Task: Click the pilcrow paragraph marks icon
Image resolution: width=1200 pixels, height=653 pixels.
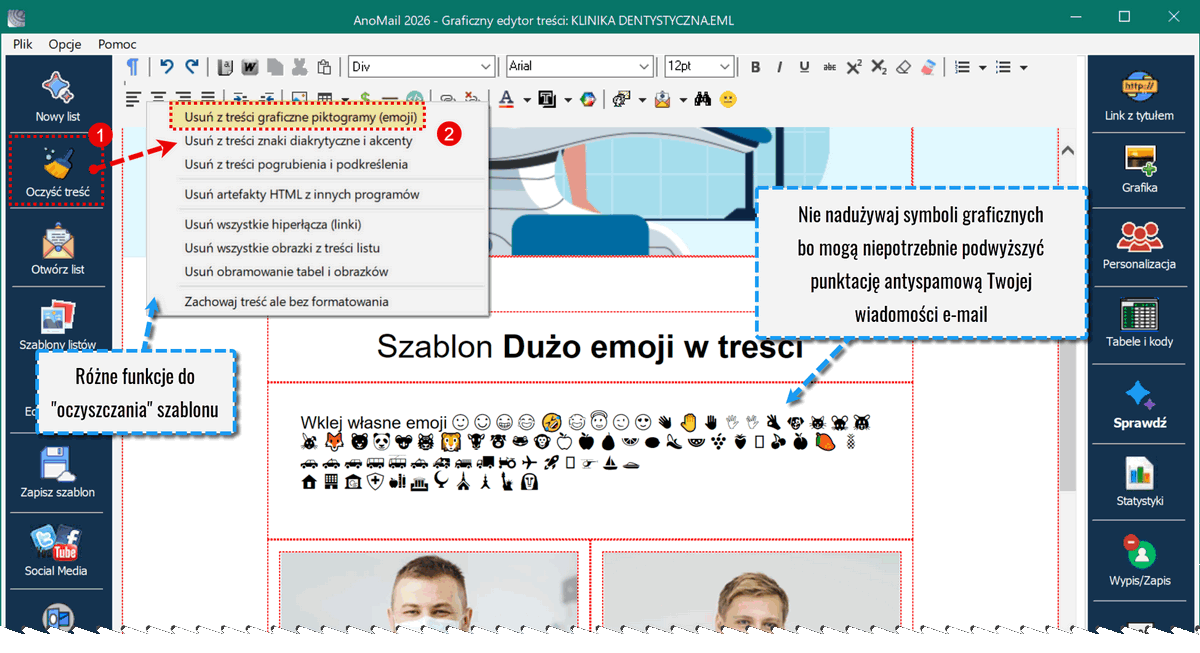Action: click(x=132, y=66)
